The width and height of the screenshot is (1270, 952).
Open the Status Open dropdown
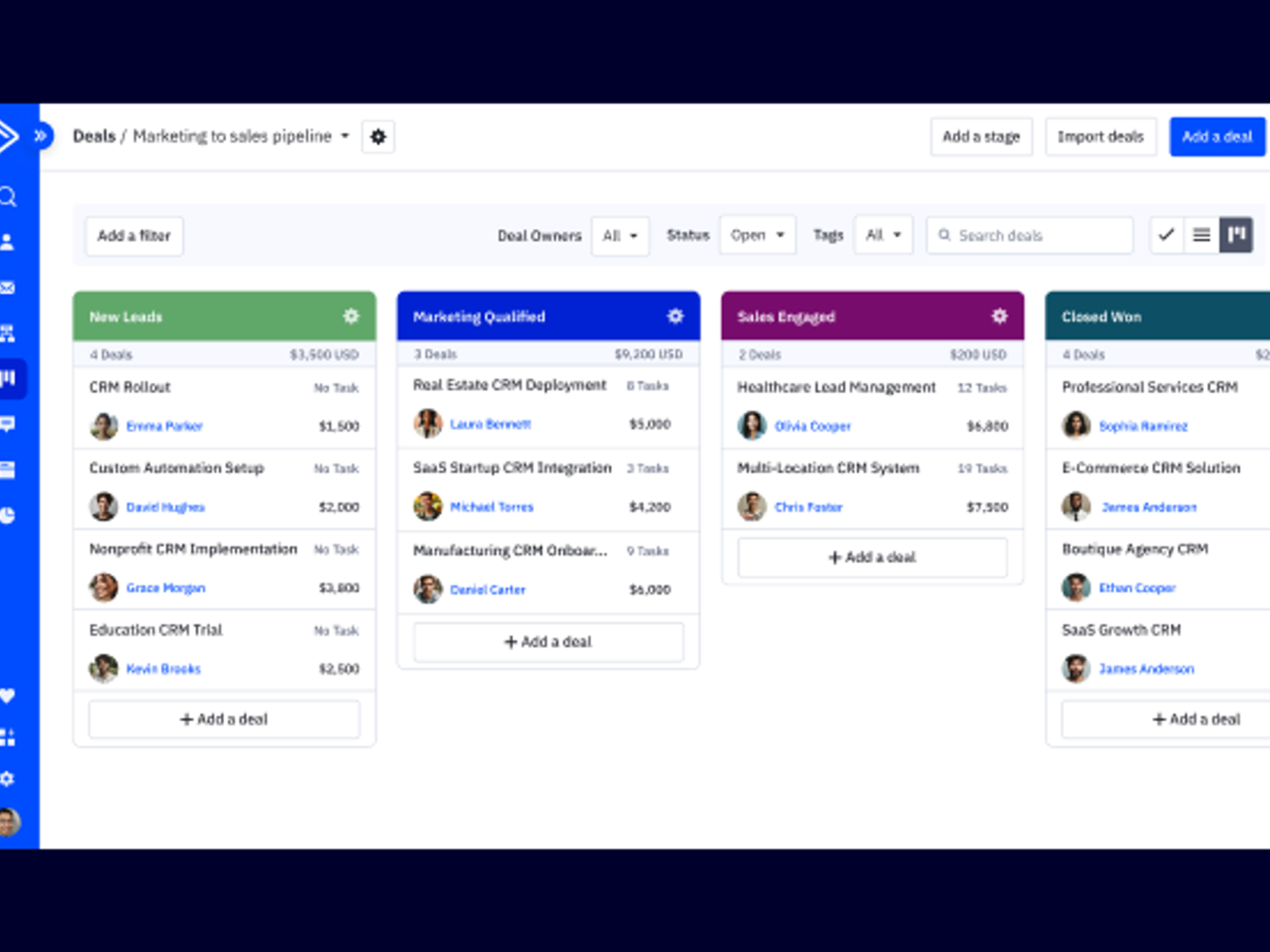757,235
